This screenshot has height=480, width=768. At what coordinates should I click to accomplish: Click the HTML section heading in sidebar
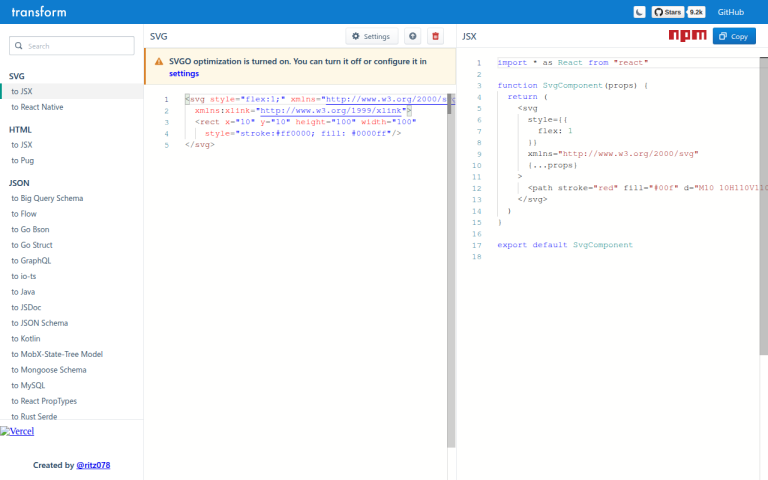coord(20,129)
